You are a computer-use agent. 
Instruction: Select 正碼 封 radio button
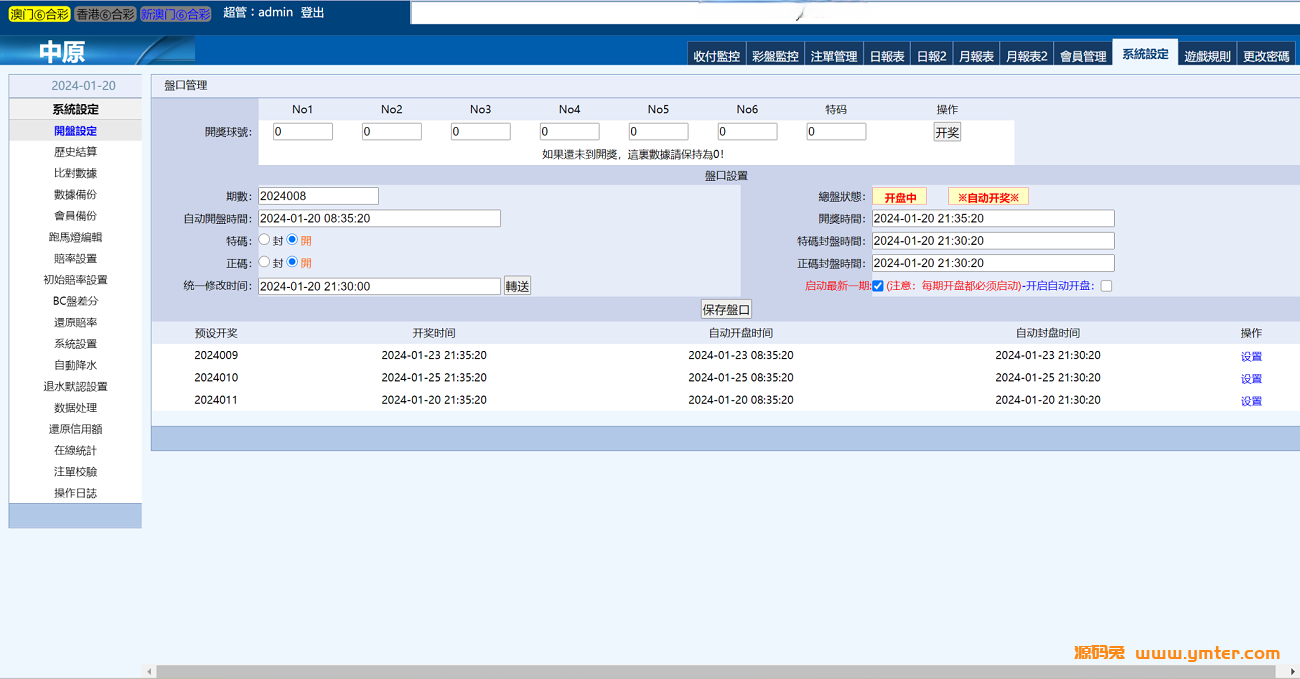click(265, 263)
